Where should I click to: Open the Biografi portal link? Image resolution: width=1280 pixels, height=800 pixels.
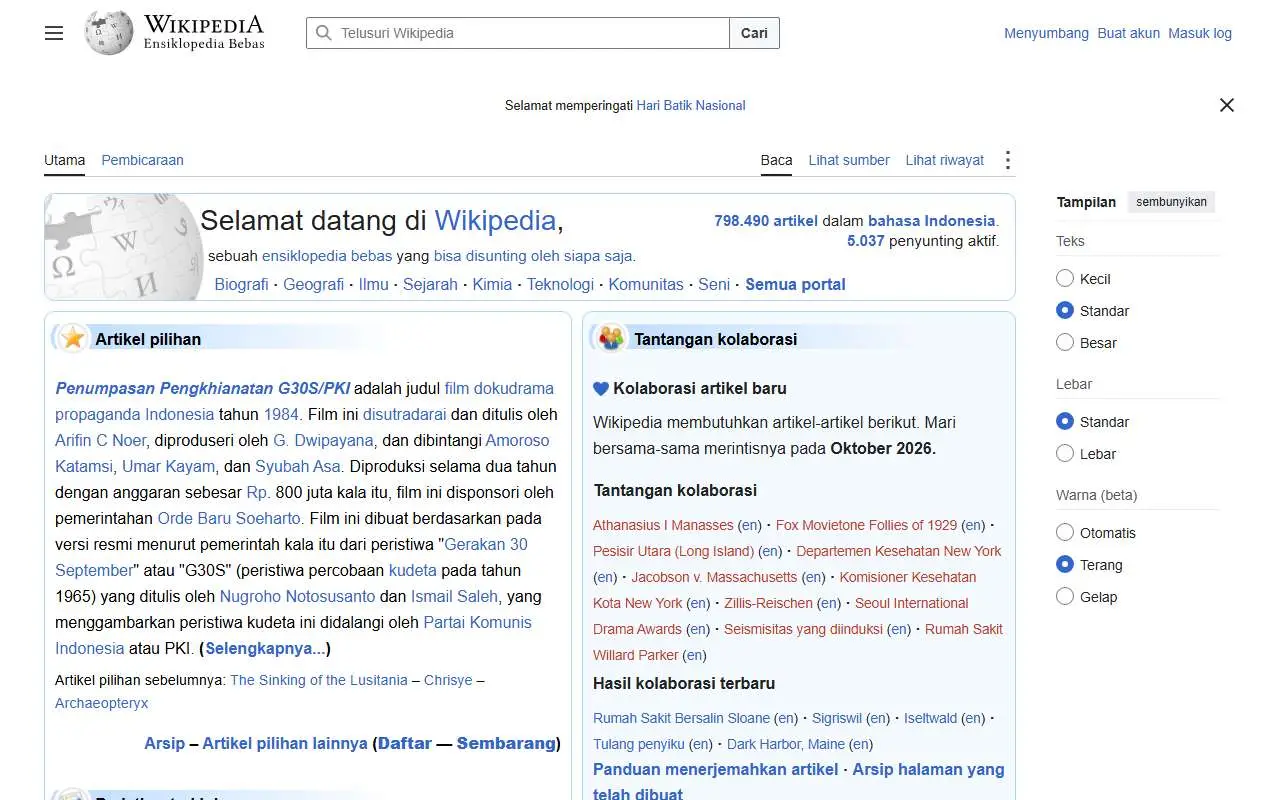click(x=242, y=284)
